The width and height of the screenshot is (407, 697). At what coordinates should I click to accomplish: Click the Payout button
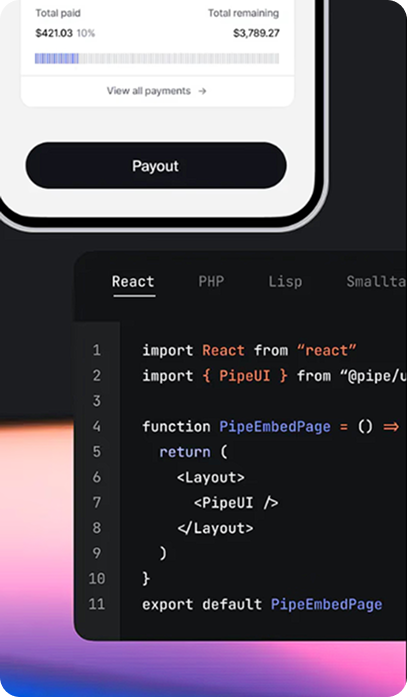point(156,165)
